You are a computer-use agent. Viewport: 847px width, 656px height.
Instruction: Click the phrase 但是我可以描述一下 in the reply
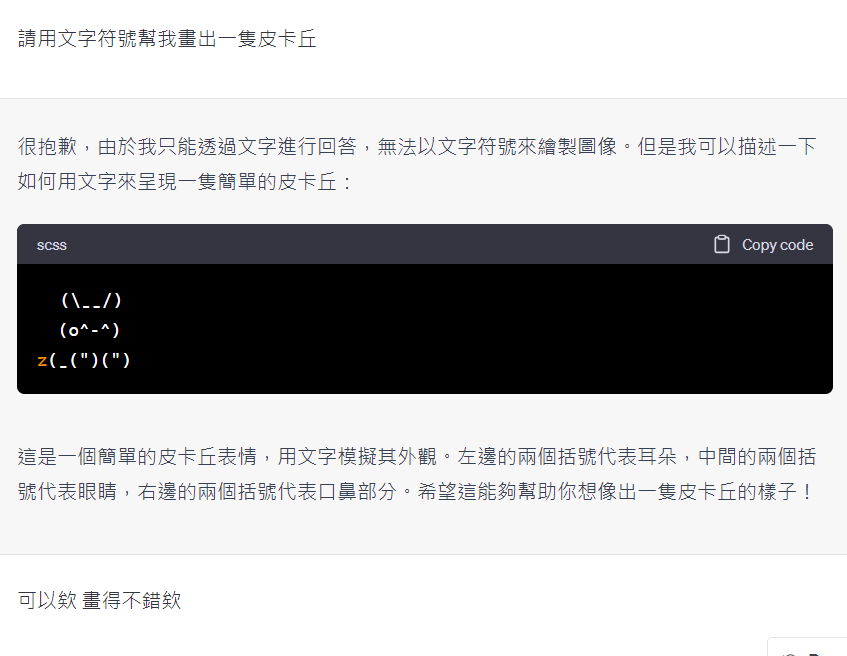coord(727,146)
